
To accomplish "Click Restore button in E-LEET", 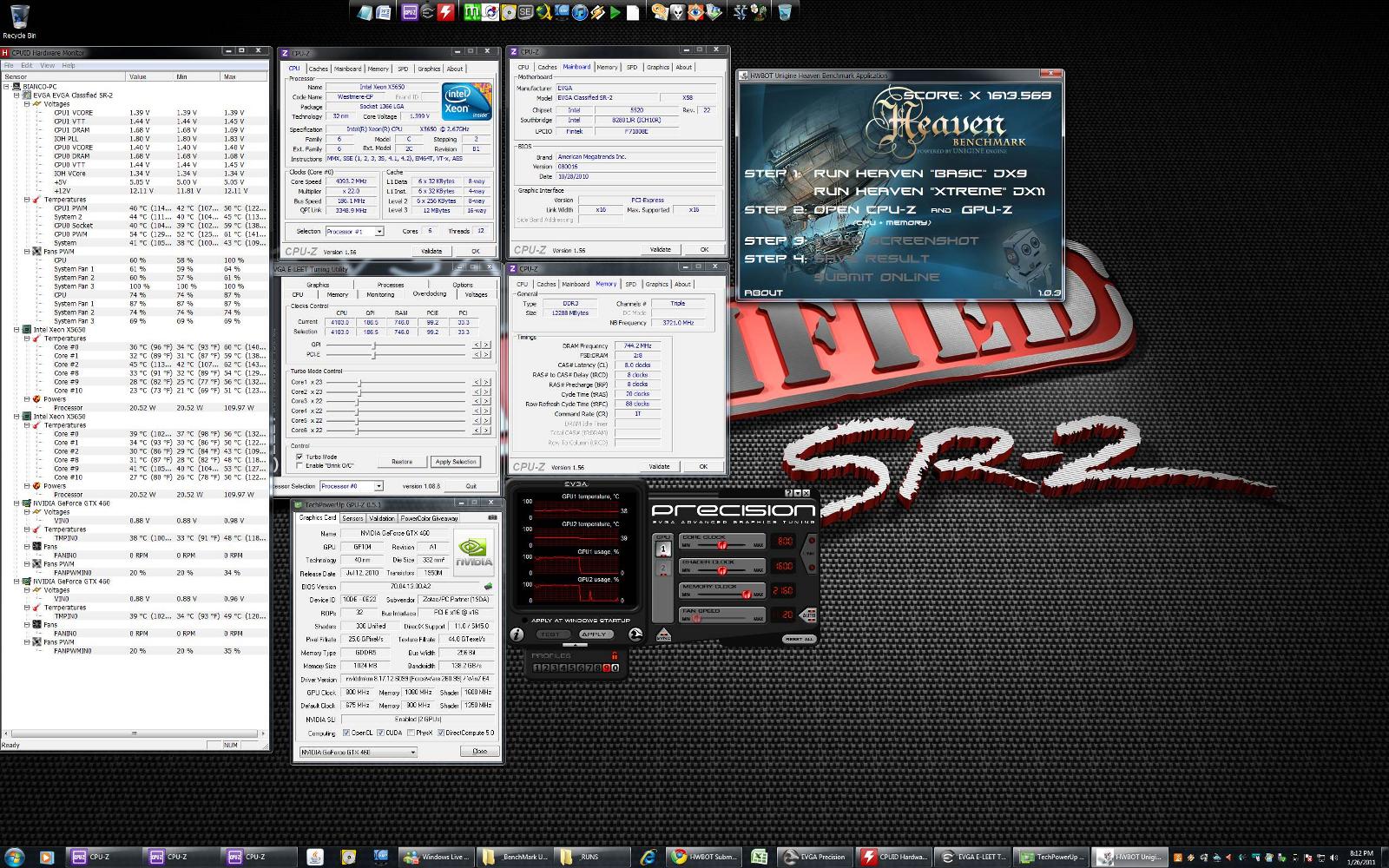I will 401,462.
